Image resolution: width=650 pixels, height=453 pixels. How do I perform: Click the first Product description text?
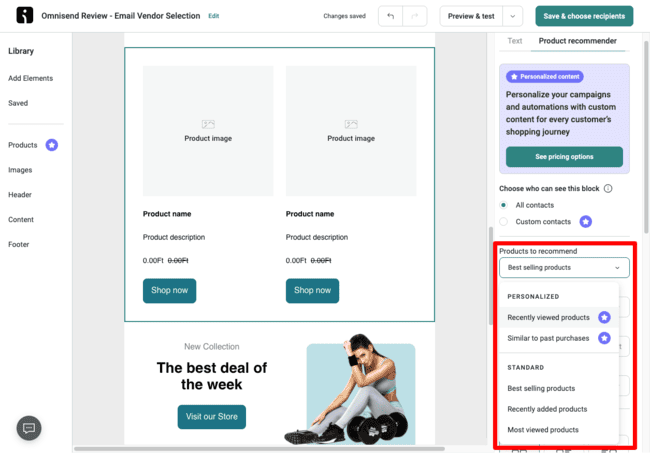coord(174,237)
